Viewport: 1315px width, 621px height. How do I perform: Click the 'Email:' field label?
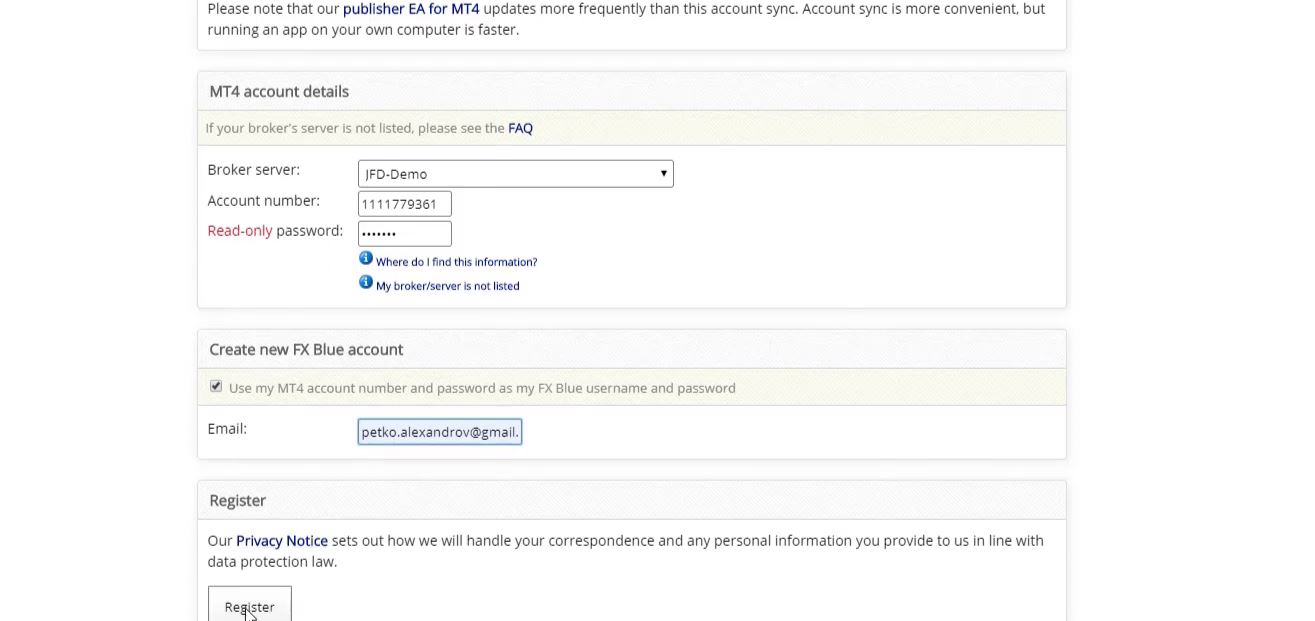click(227, 429)
